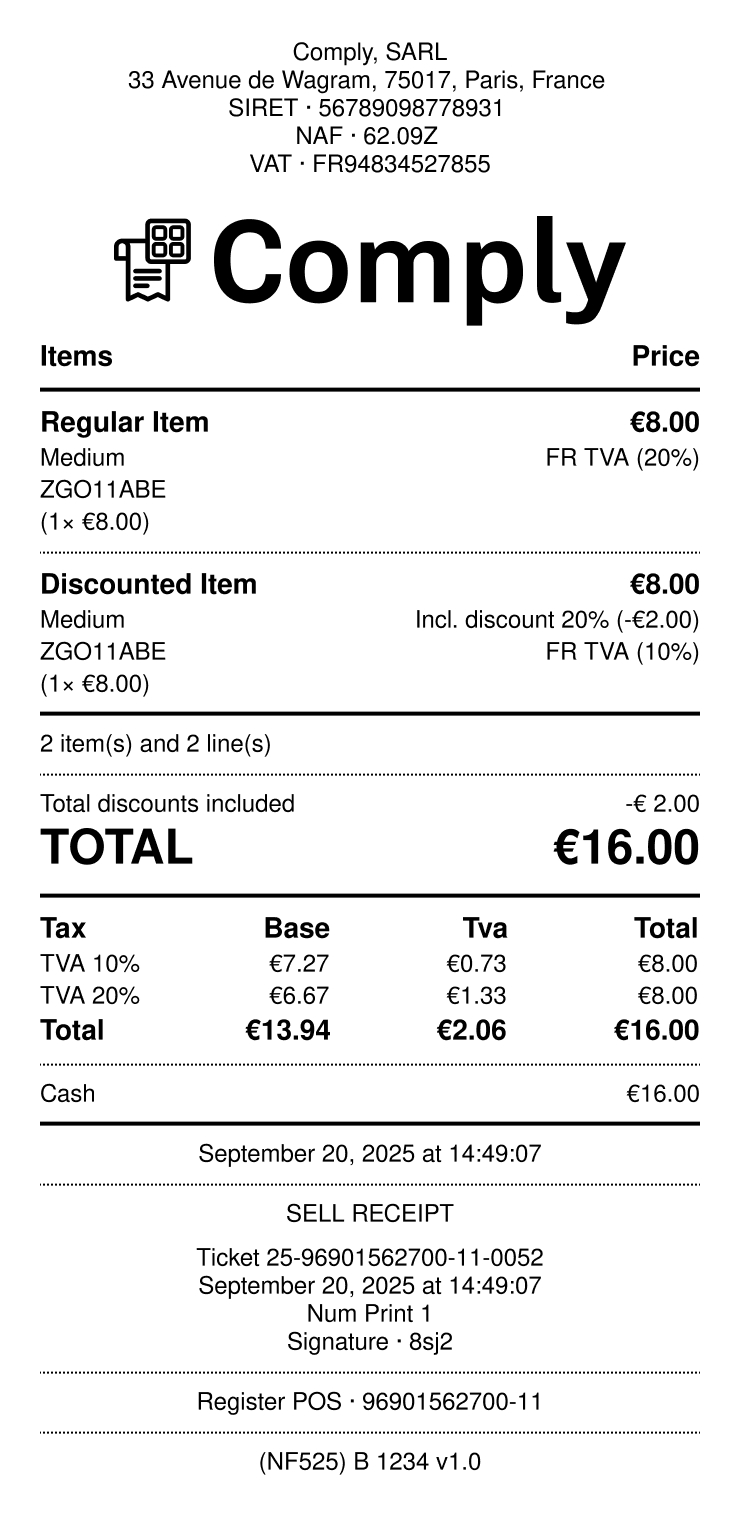740x1518 pixels.
Task: Select the FR TVA (10%) label
Action: click(x=622, y=652)
